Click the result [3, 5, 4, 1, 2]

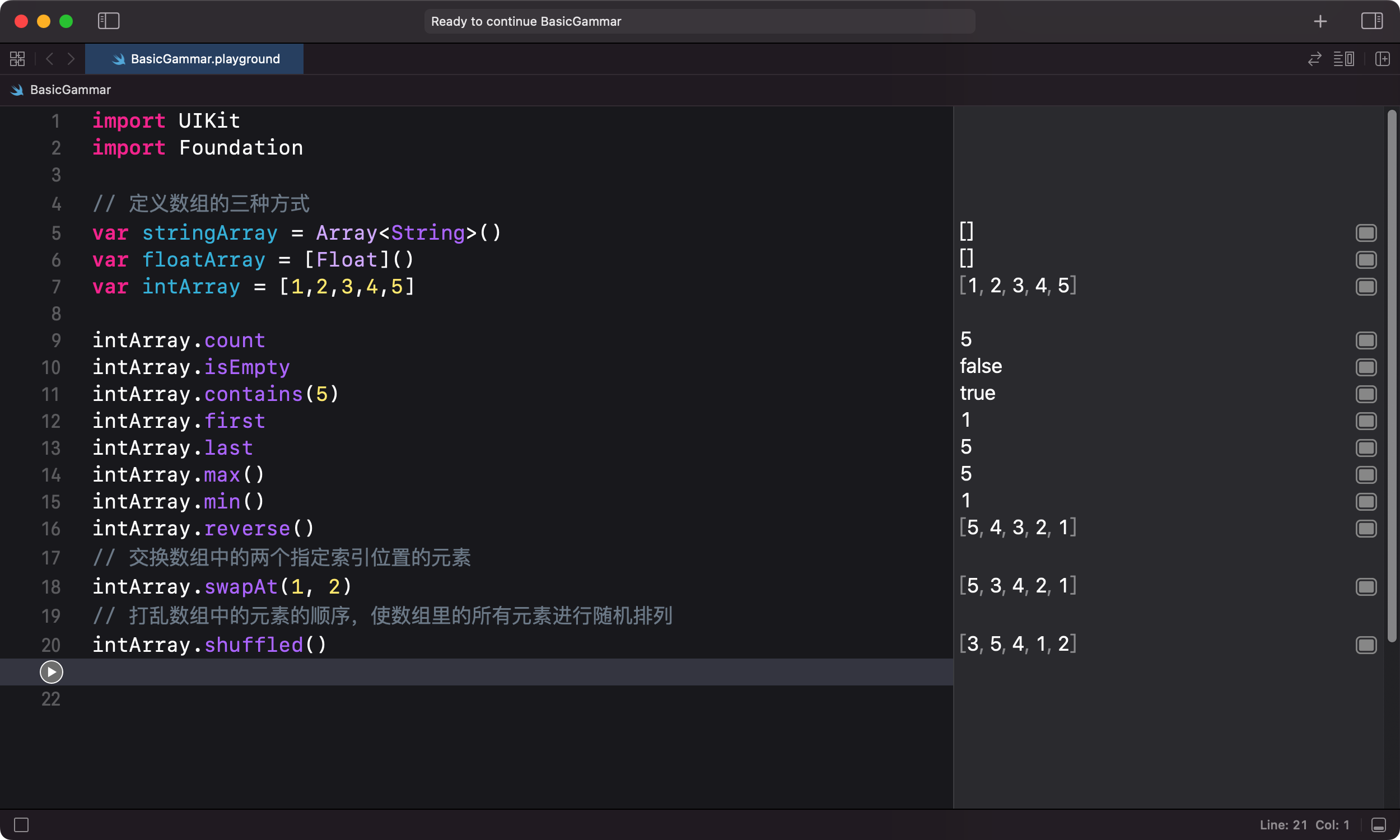coord(1018,643)
